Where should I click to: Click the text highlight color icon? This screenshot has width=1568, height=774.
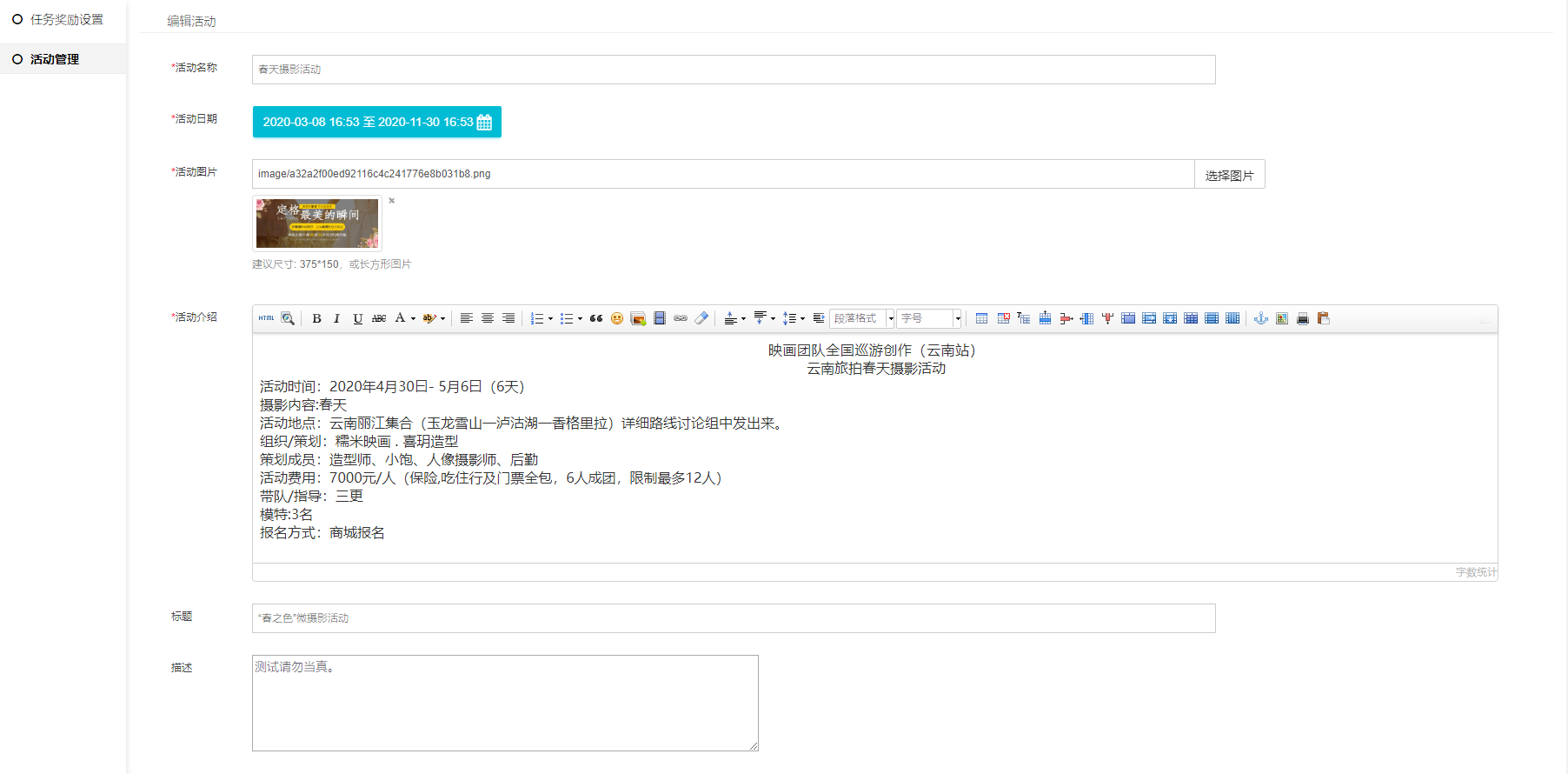point(429,318)
